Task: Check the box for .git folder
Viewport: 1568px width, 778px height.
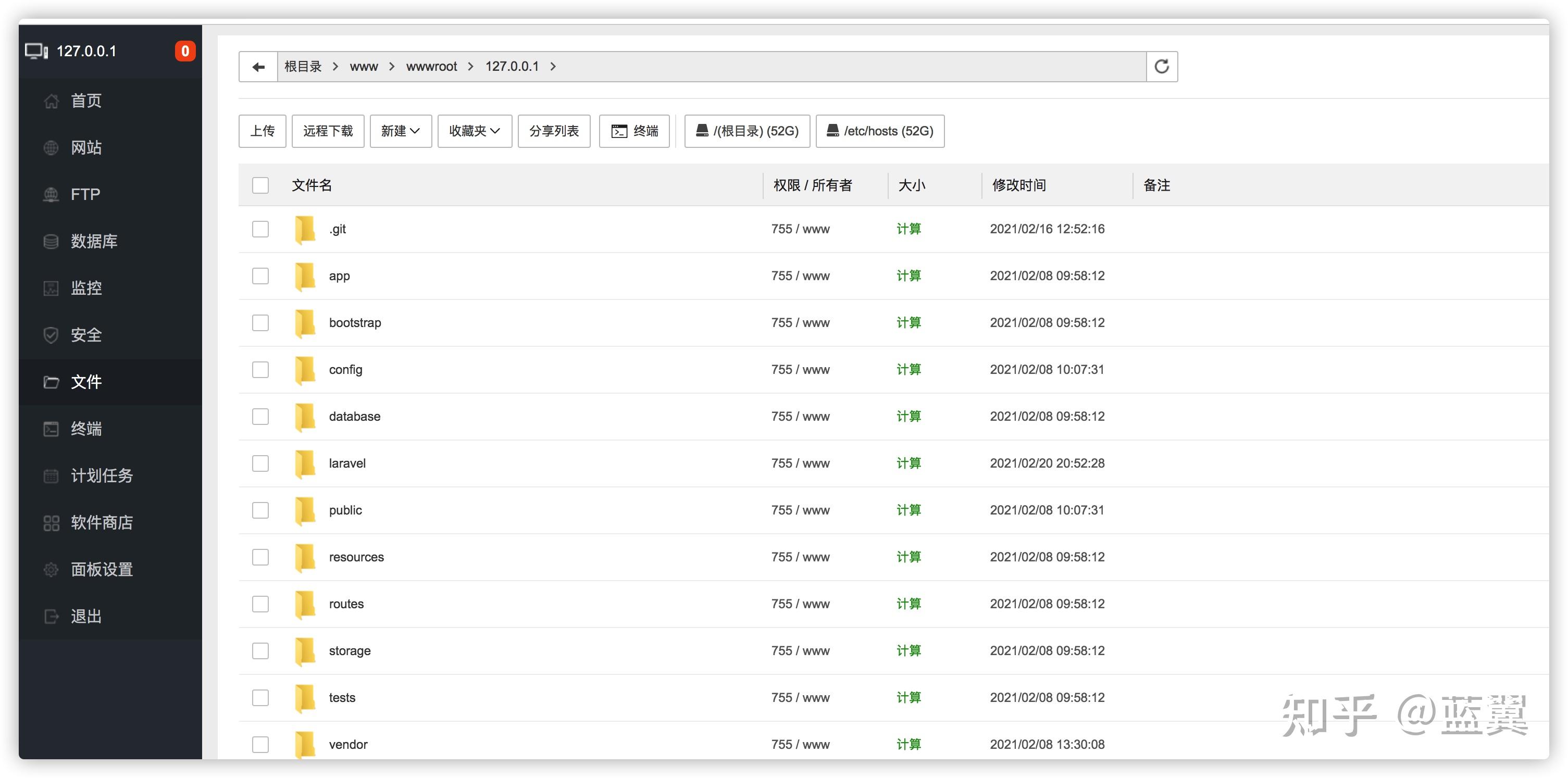Action: click(260, 229)
